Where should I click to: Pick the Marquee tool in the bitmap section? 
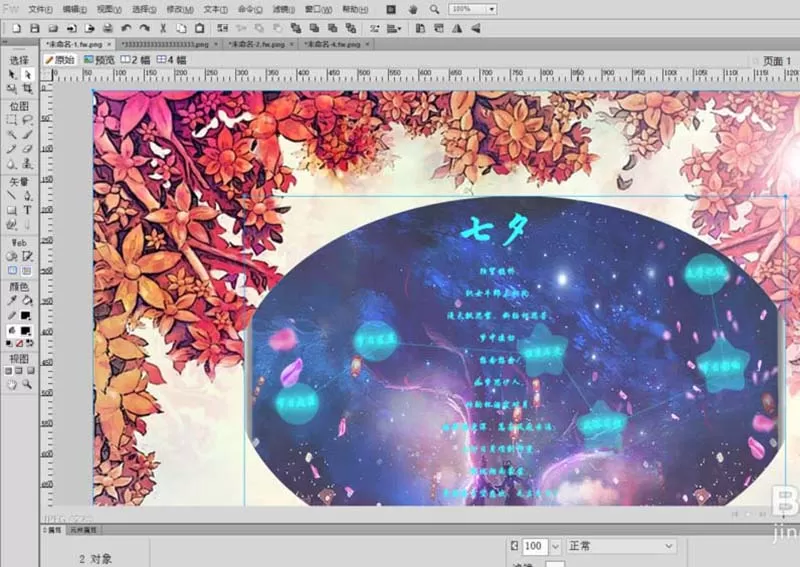pyautogui.click(x=12, y=120)
